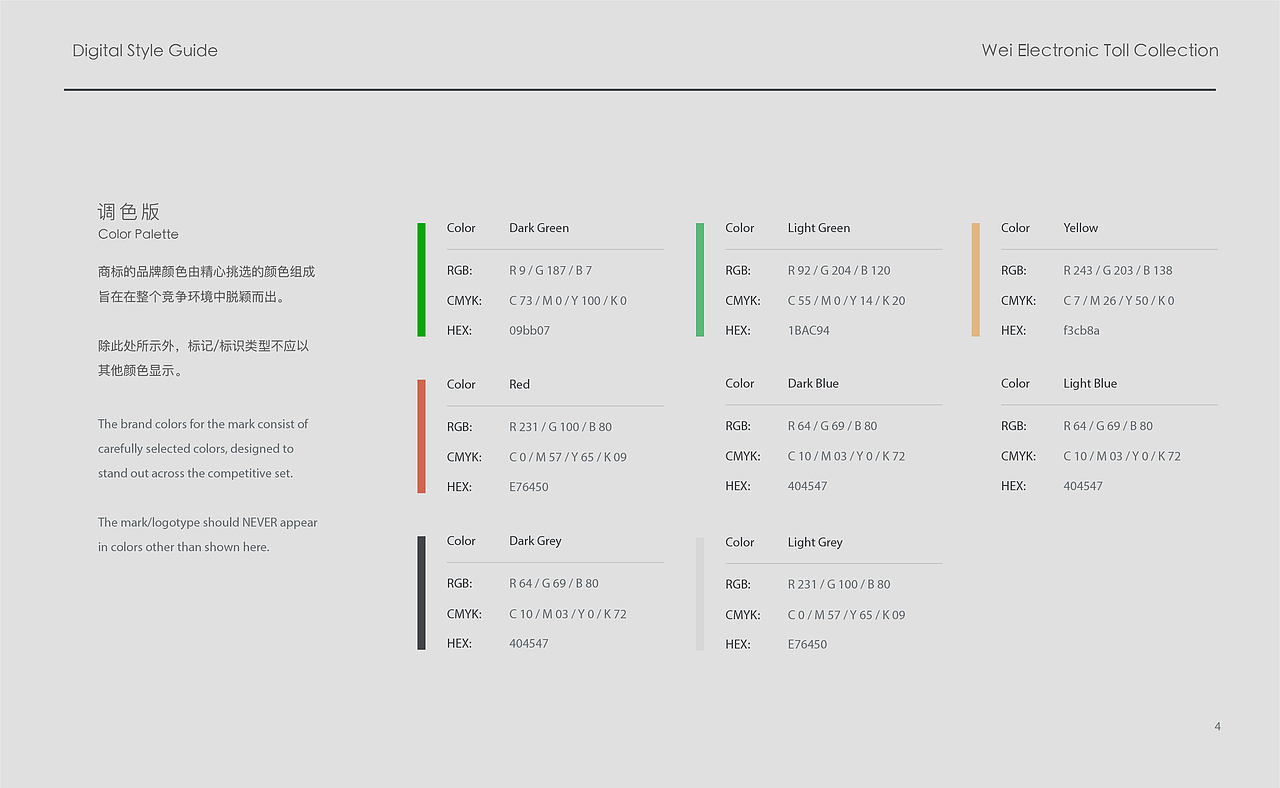Click the Dark Grey color swatch bar

pos(421,593)
